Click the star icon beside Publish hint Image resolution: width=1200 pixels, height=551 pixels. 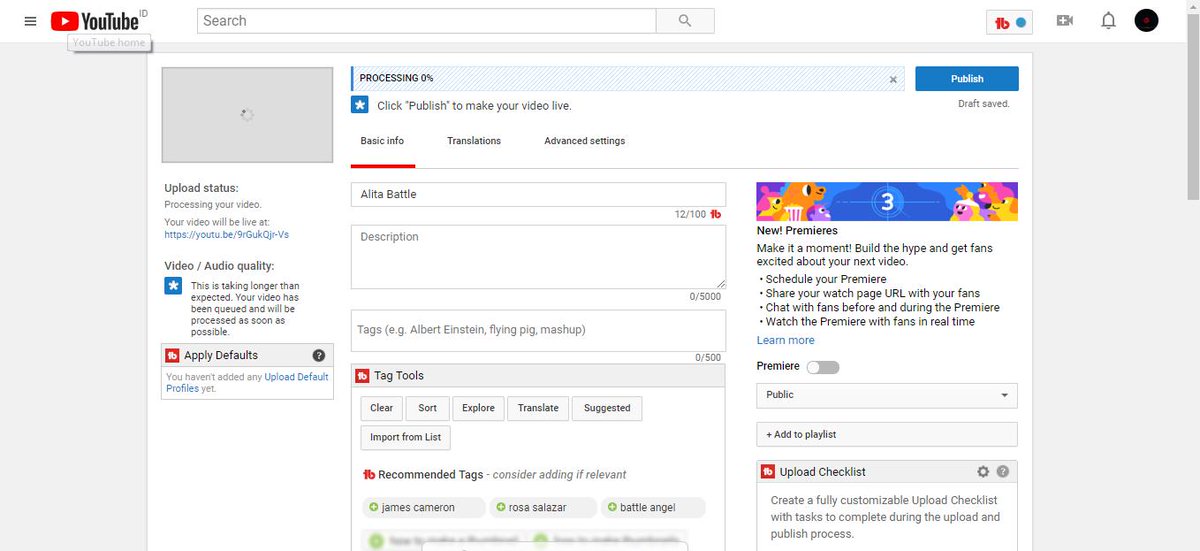coord(360,105)
